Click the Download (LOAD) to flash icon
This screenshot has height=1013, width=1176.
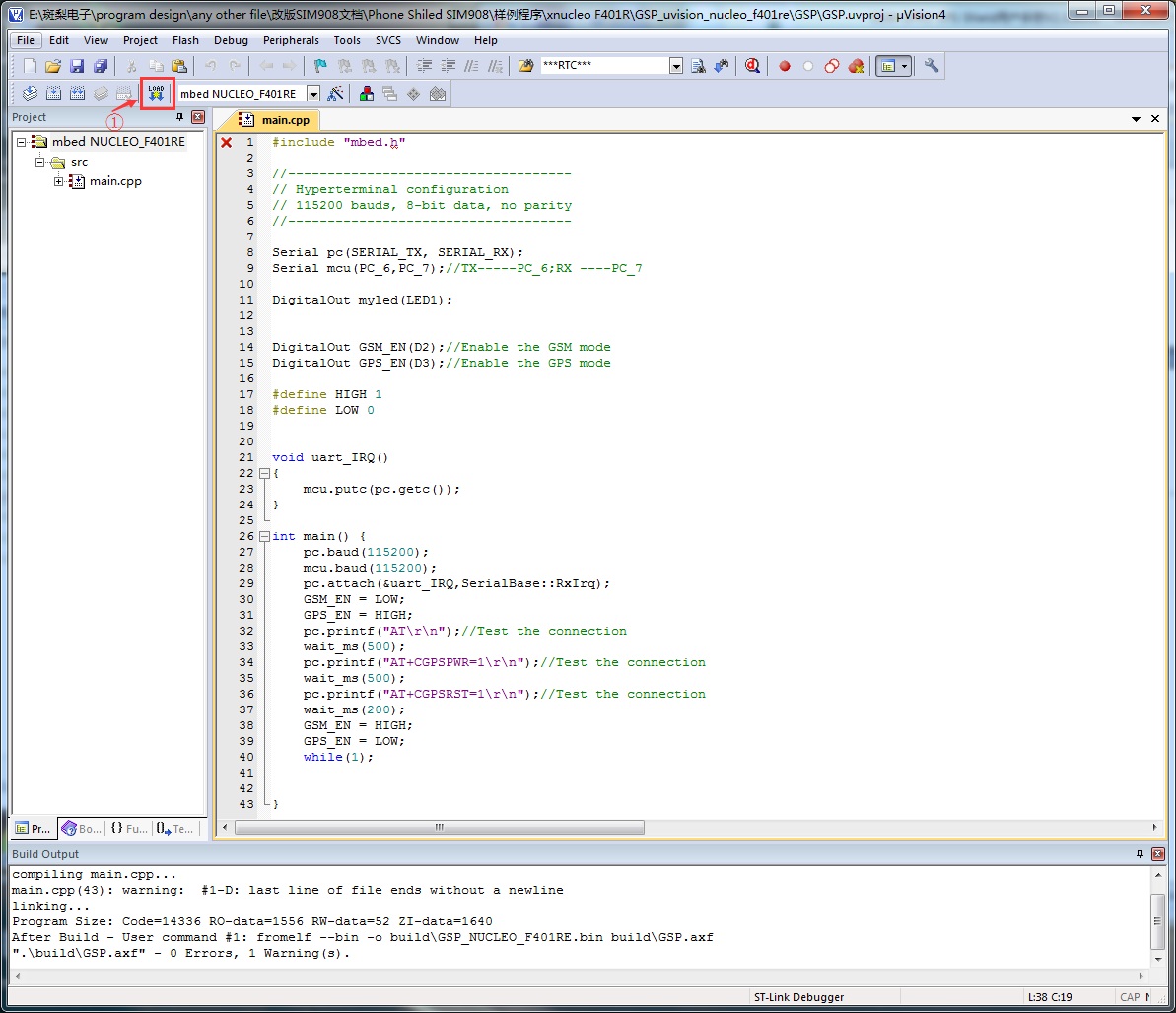156,93
